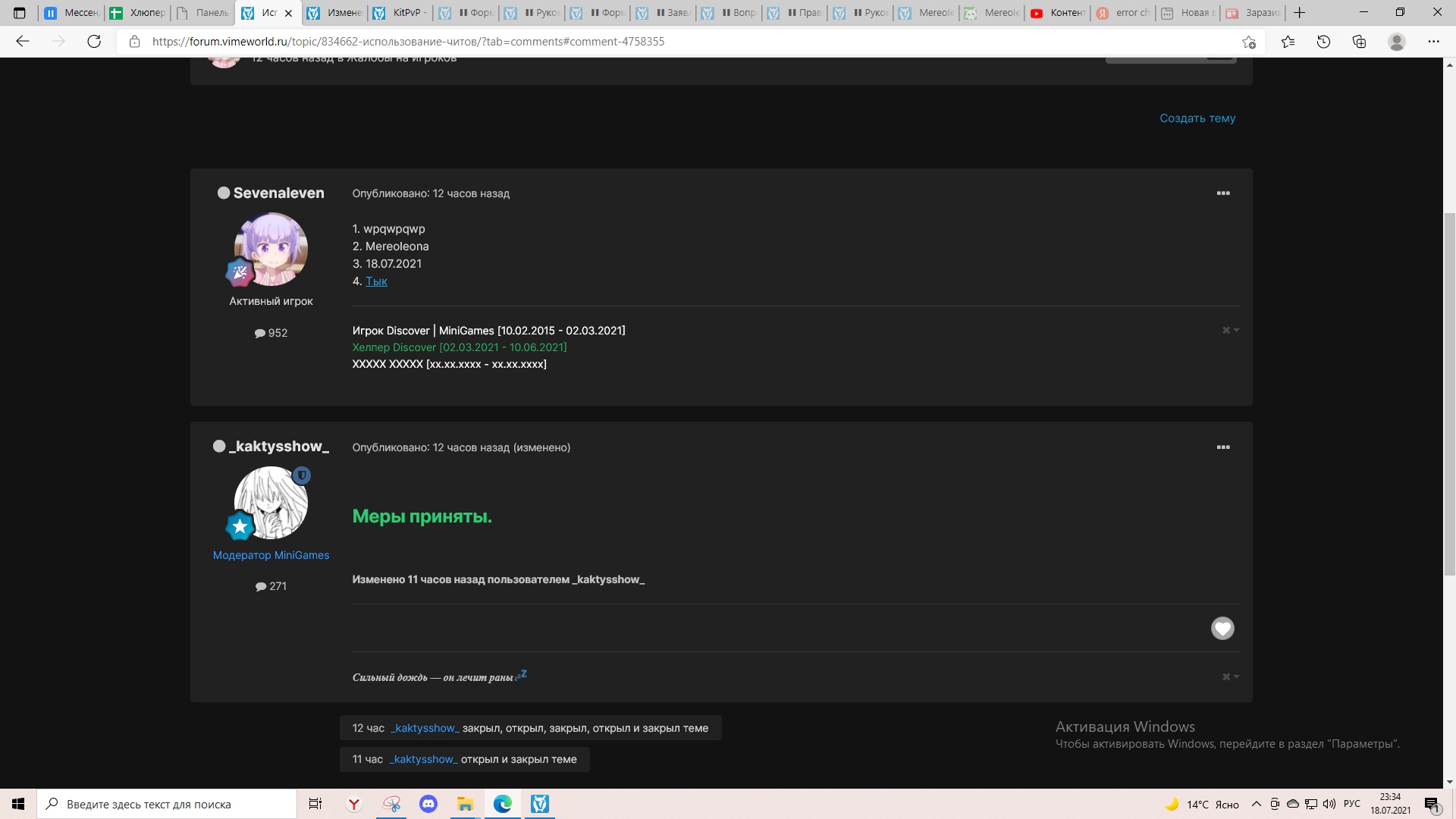
Task: Open three-dots menu on _kaktysshow_'s post
Action: pyautogui.click(x=1222, y=447)
